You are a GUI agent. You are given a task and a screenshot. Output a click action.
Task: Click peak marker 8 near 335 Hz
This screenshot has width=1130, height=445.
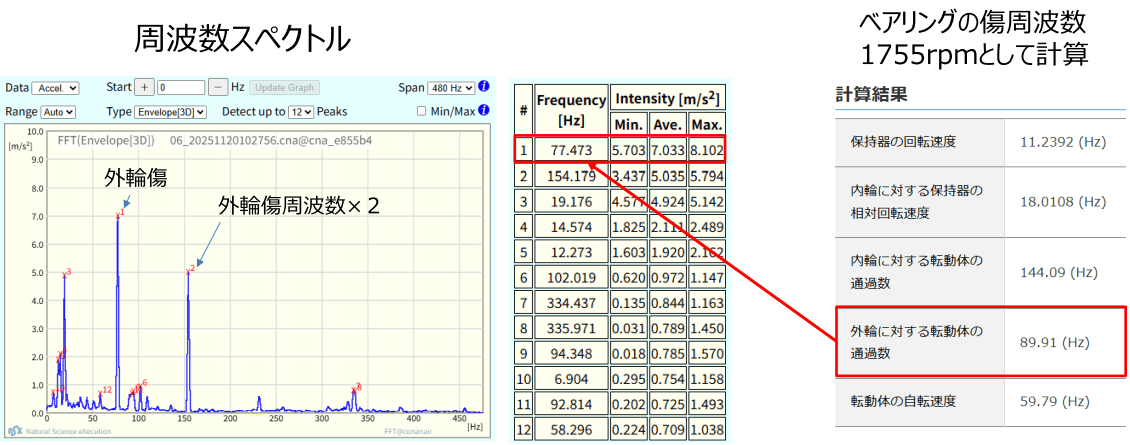(356, 388)
